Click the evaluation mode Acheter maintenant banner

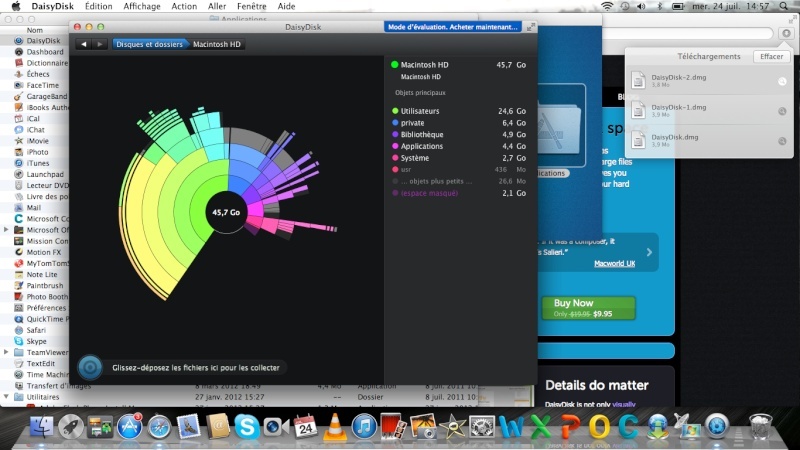click(x=453, y=27)
